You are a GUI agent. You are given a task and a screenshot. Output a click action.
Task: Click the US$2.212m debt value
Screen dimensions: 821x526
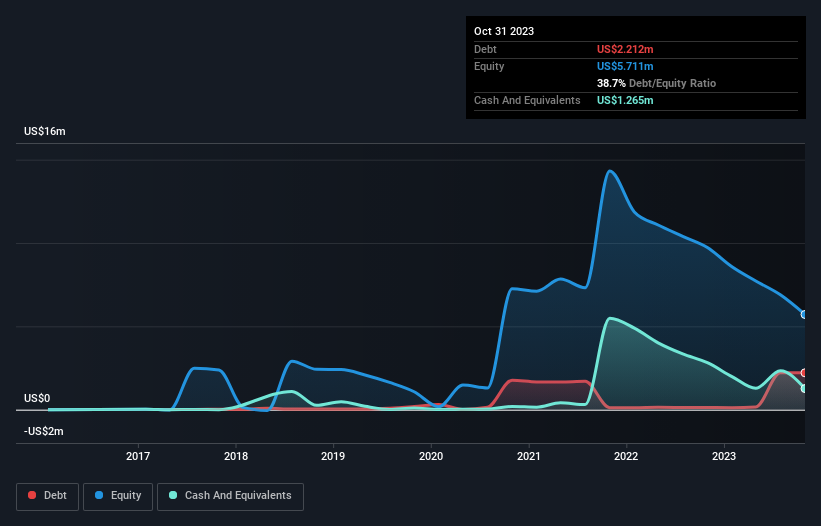point(625,49)
